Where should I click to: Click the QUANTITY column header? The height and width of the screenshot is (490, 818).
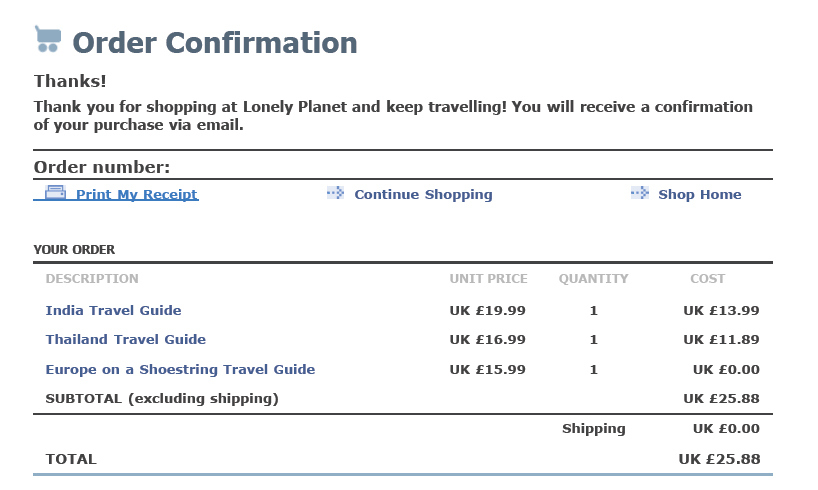pos(593,279)
